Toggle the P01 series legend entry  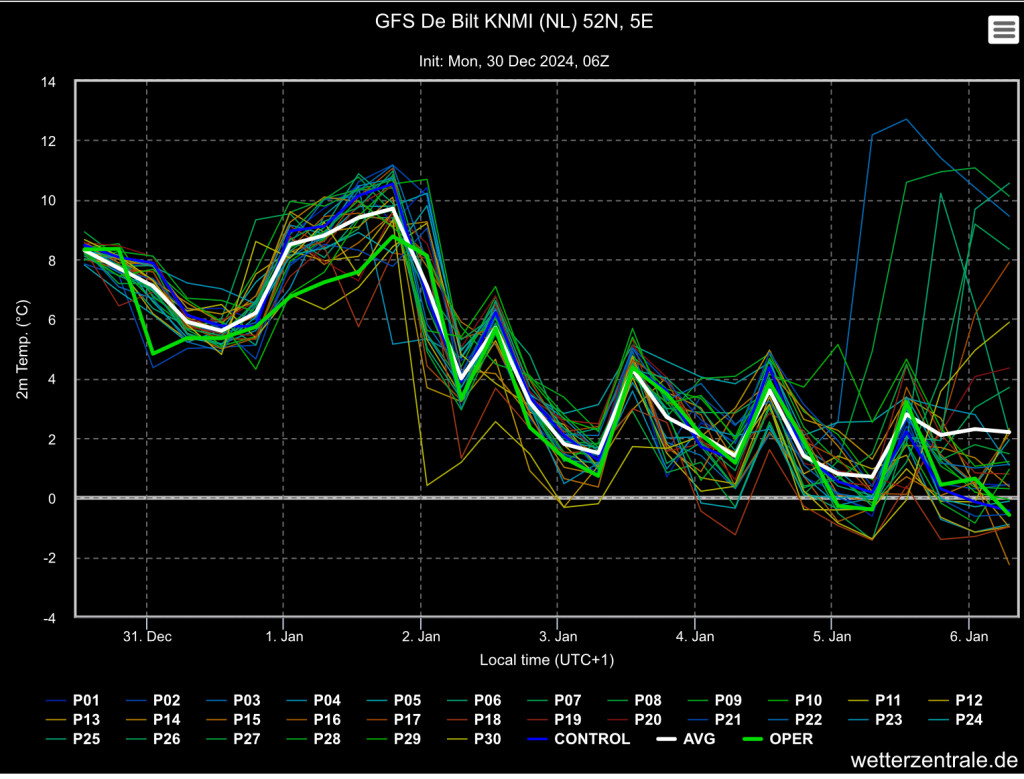coord(72,701)
